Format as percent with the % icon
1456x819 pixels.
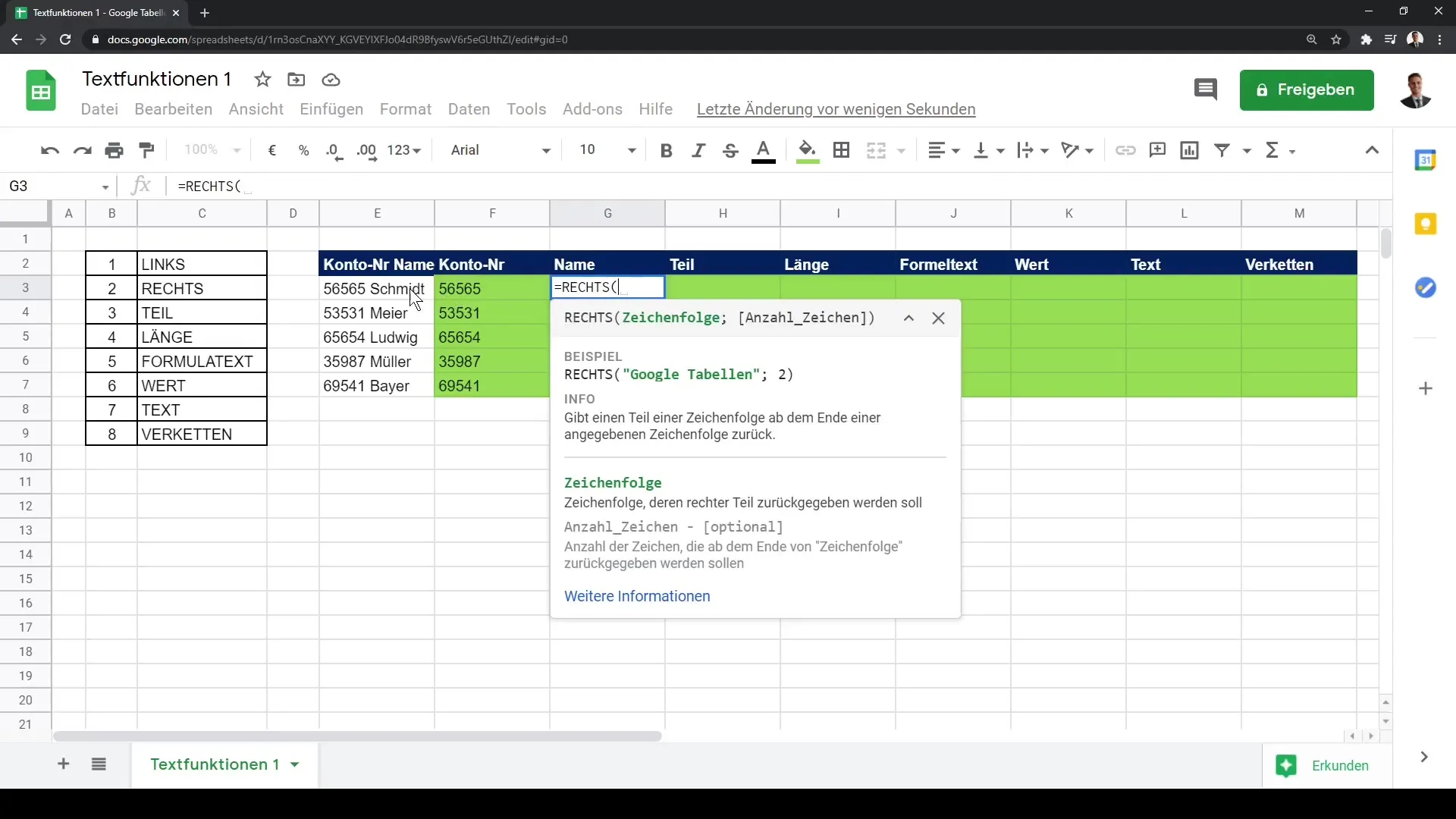(x=303, y=150)
